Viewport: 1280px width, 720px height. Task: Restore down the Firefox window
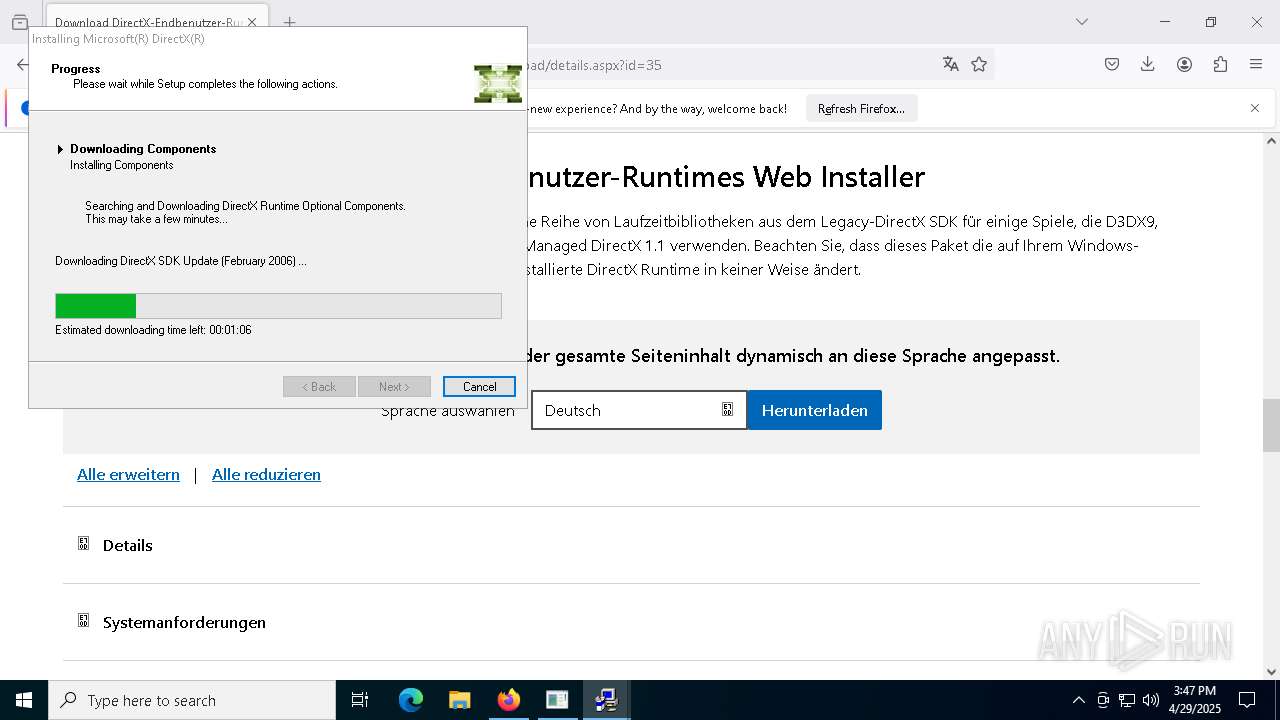point(1210,22)
